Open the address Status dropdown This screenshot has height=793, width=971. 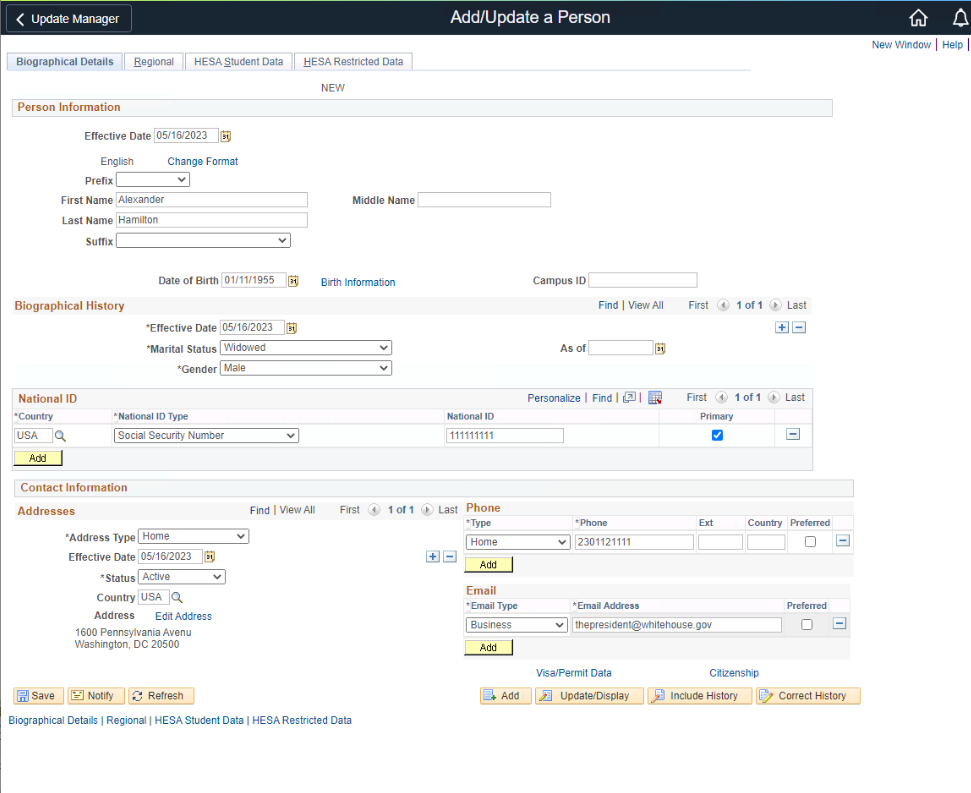(x=181, y=577)
